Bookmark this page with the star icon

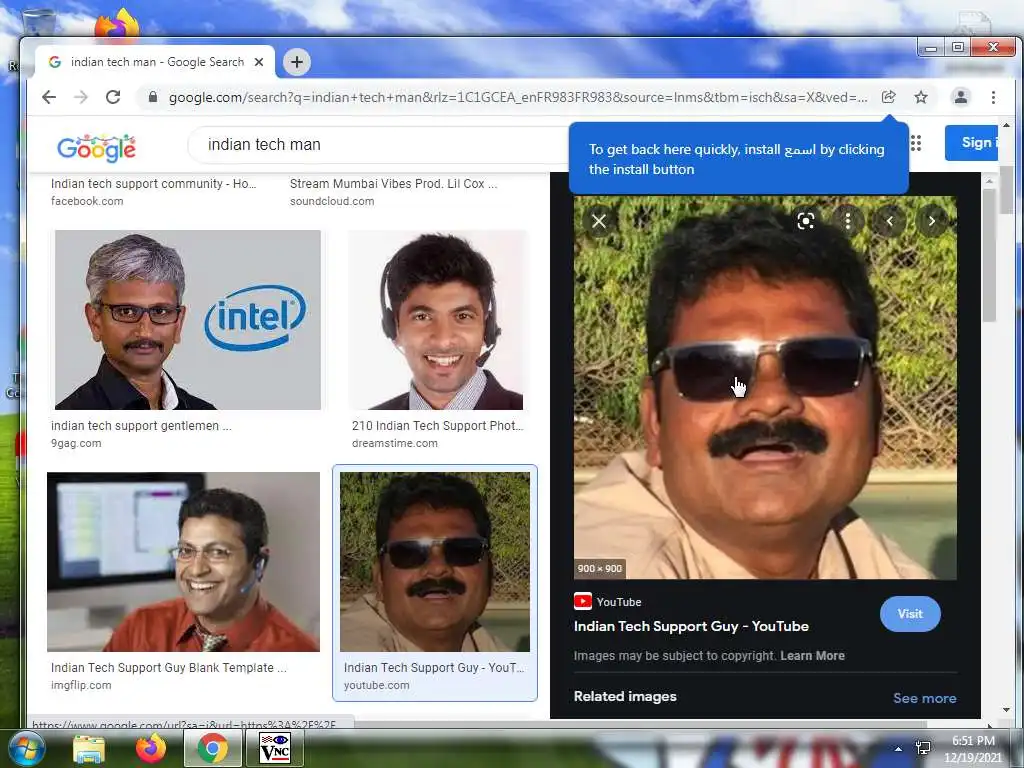[921, 97]
